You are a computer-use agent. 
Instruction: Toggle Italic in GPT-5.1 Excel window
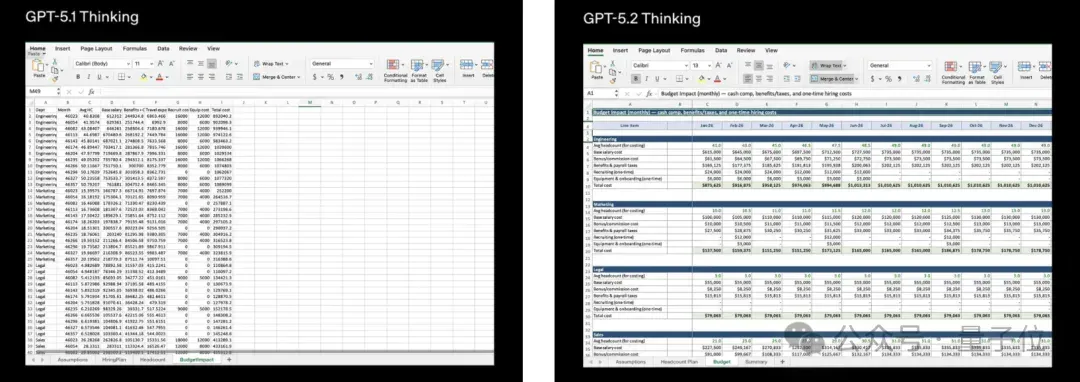click(x=89, y=77)
